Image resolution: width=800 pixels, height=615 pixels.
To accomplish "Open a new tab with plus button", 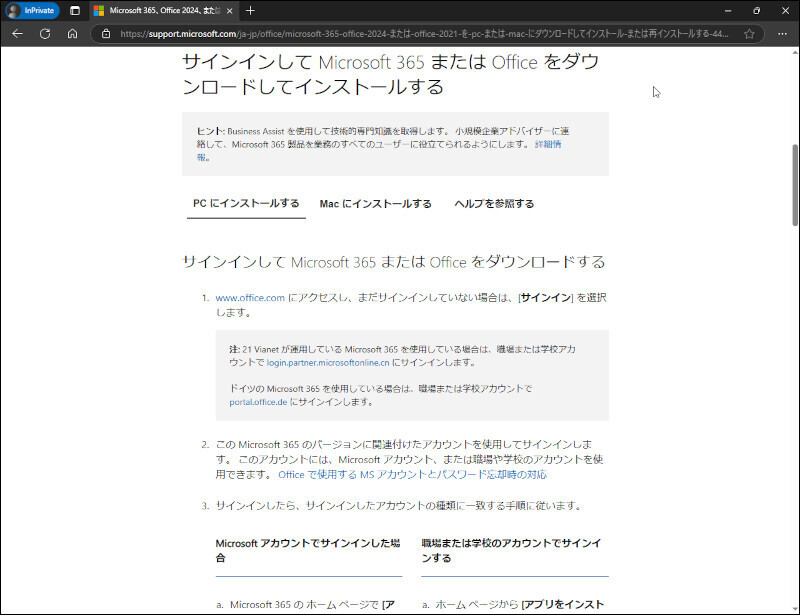I will [x=250, y=11].
